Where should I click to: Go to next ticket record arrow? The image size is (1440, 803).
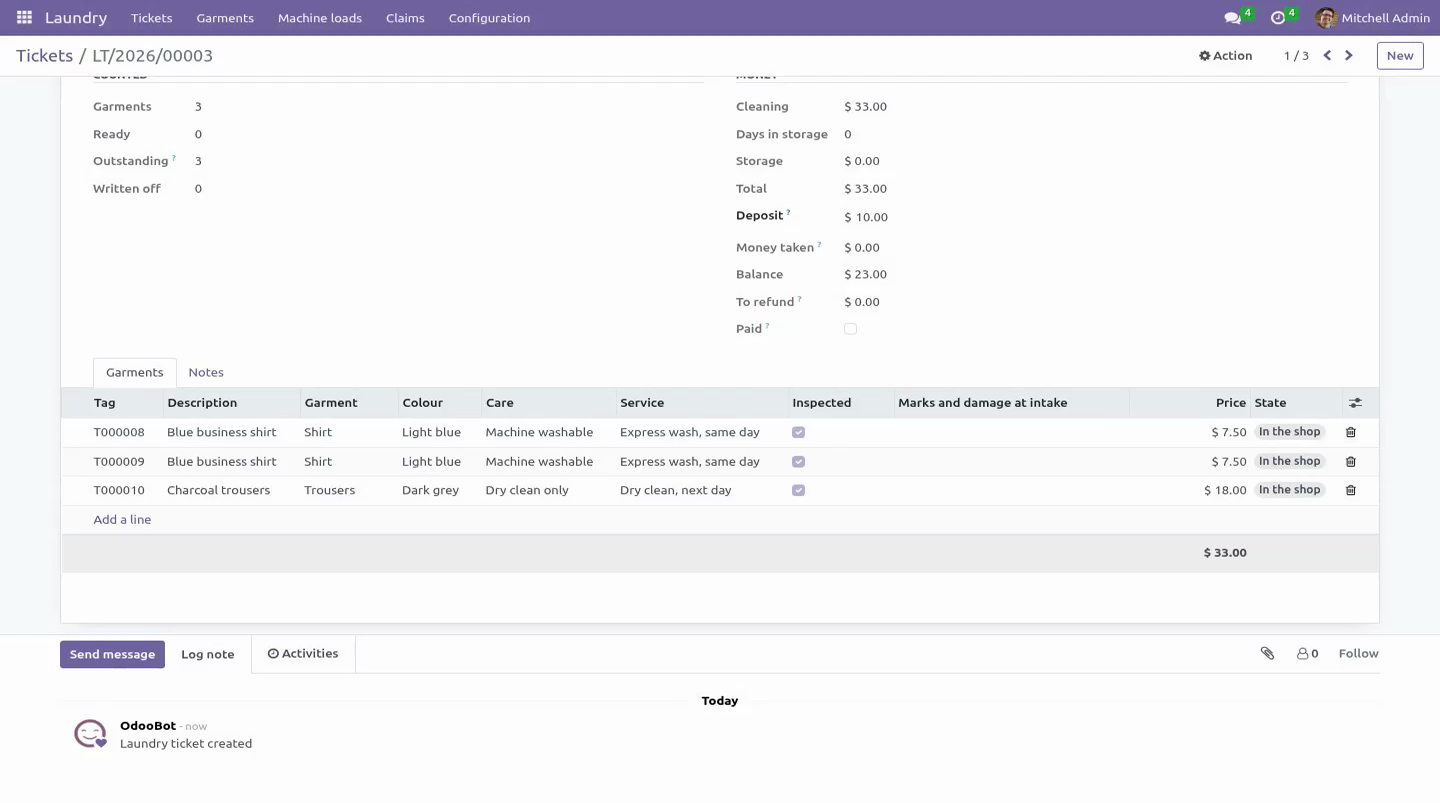1349,56
